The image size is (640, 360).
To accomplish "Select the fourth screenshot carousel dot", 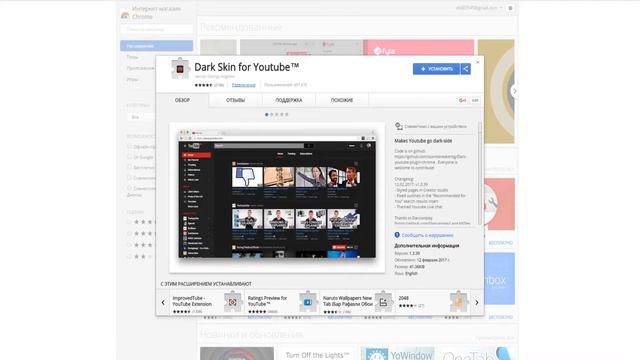I will click(282, 115).
